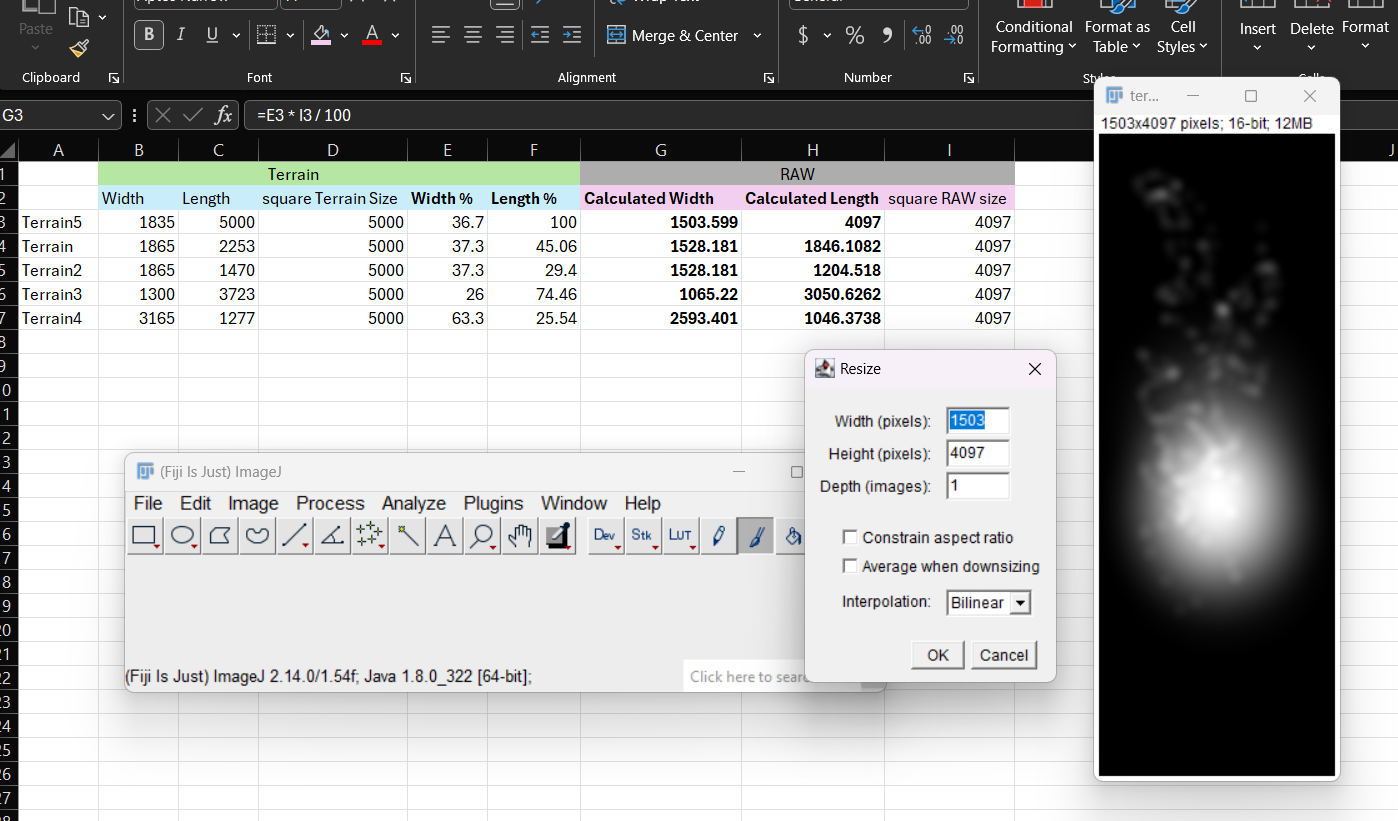Click the Format Painter brush icon
This screenshot has height=821, width=1398.
[79, 48]
